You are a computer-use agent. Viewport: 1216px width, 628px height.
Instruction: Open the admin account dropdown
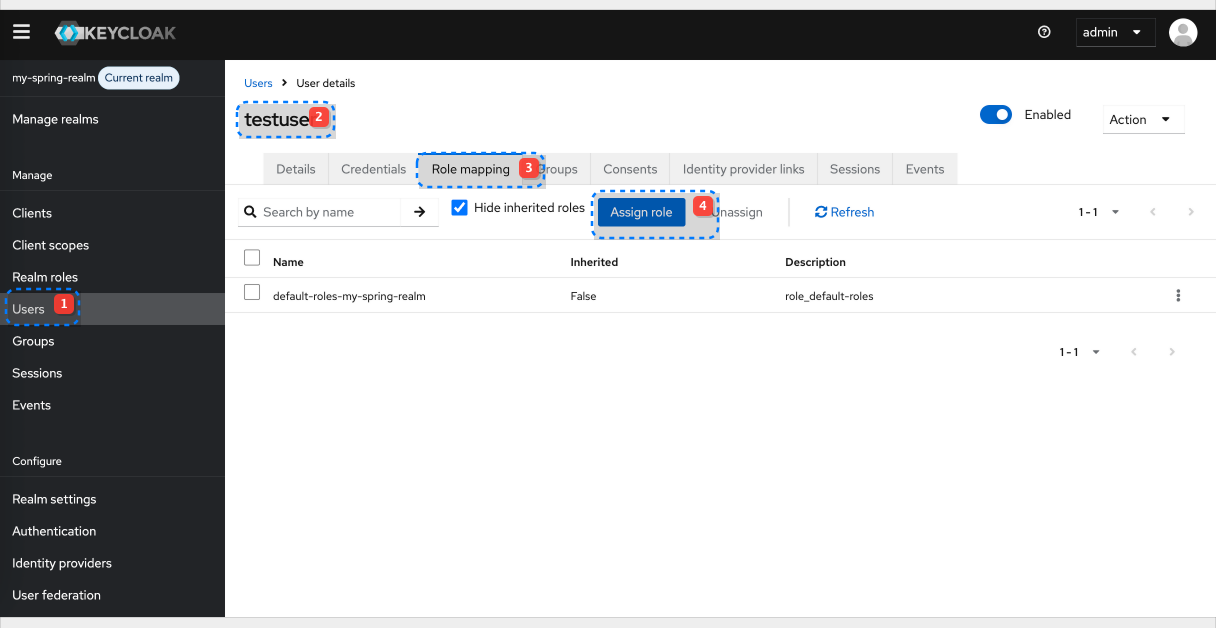(1115, 32)
